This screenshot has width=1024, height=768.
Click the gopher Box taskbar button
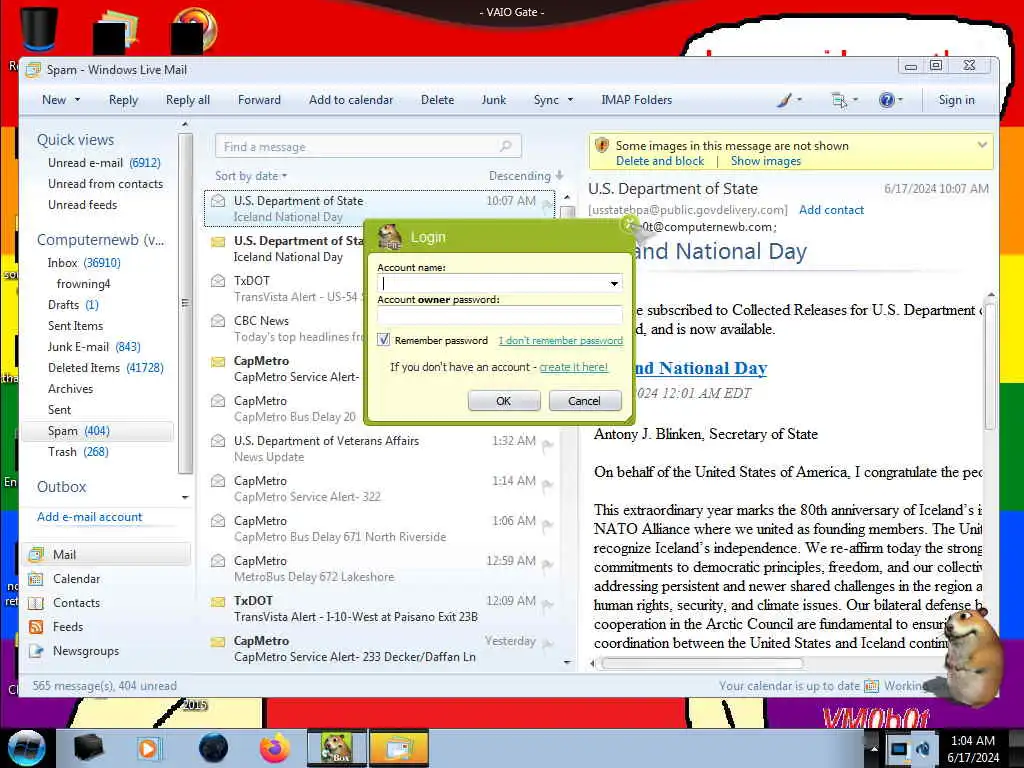pos(337,748)
